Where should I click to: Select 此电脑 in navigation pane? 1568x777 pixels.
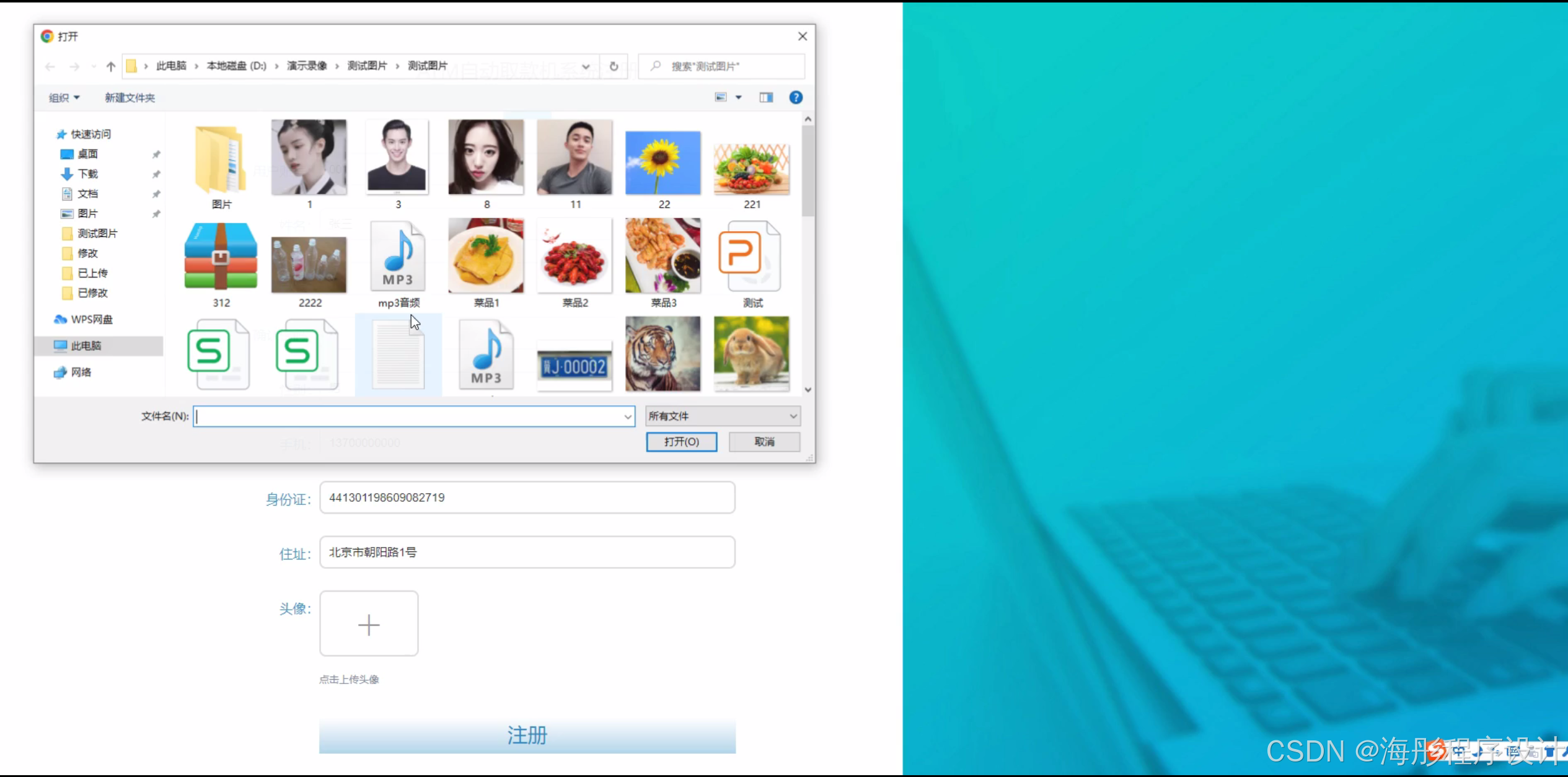(x=86, y=346)
